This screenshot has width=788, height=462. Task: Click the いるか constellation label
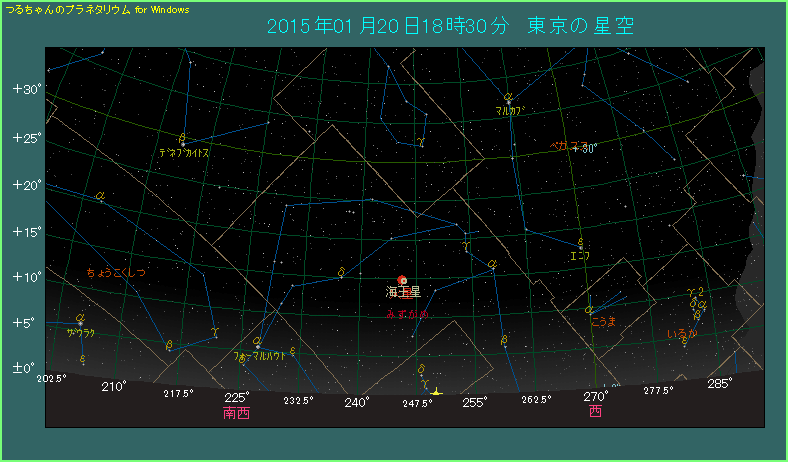pyautogui.click(x=681, y=333)
